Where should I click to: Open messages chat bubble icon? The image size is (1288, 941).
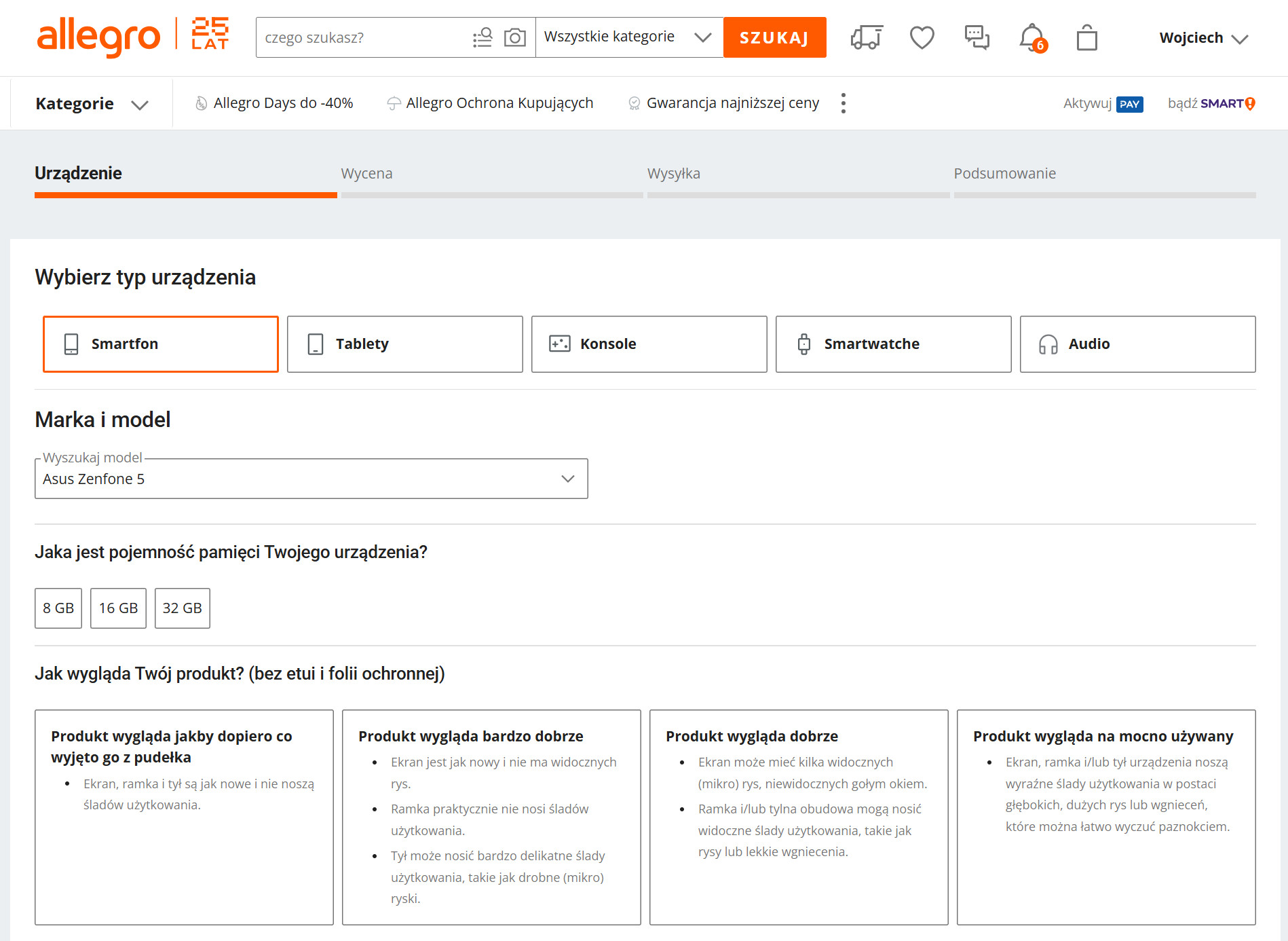(x=977, y=38)
